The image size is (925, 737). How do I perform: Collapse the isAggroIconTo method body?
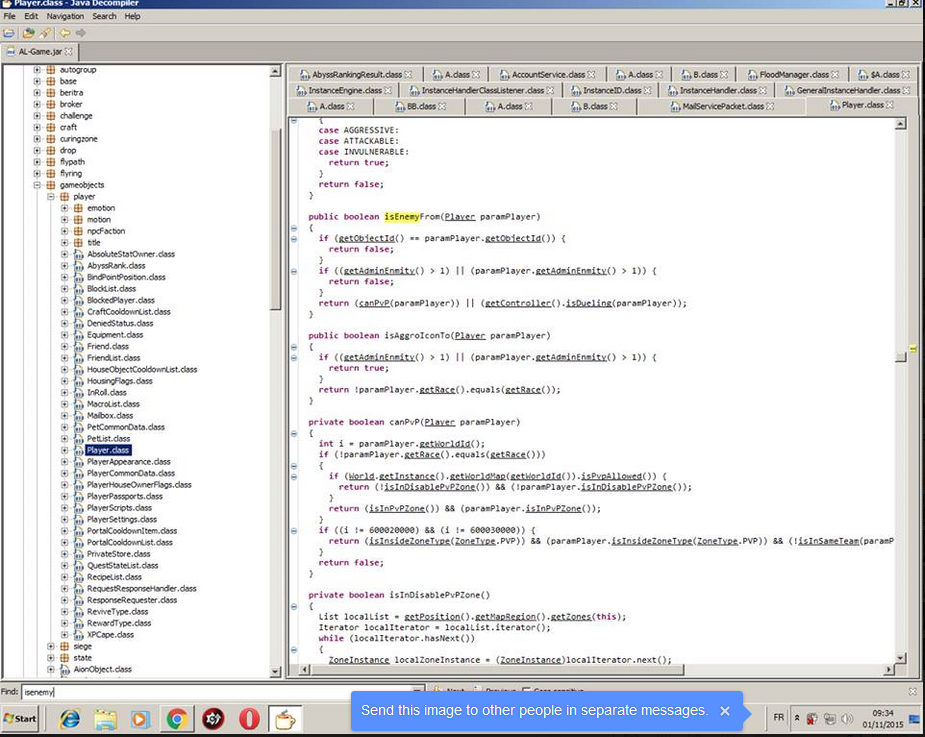pyautogui.click(x=294, y=347)
